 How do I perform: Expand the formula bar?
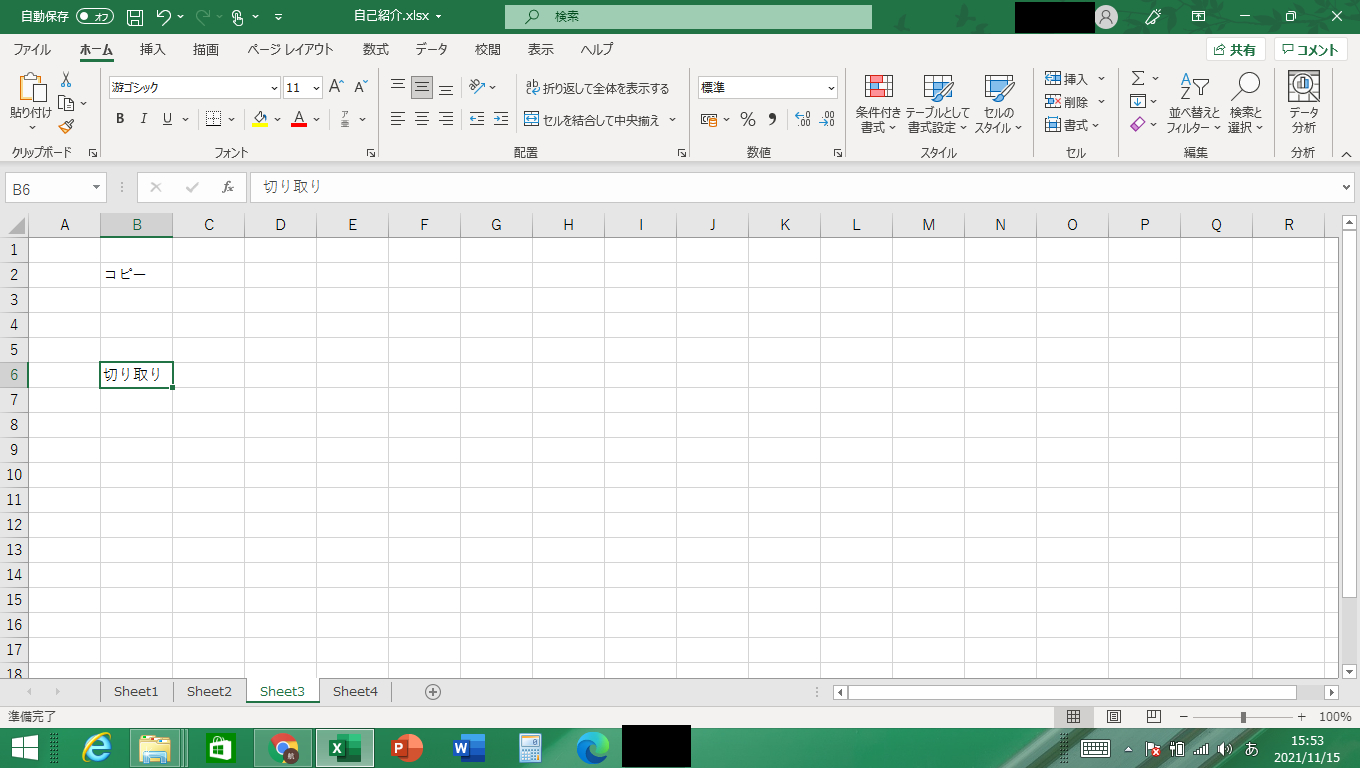click(x=1346, y=187)
